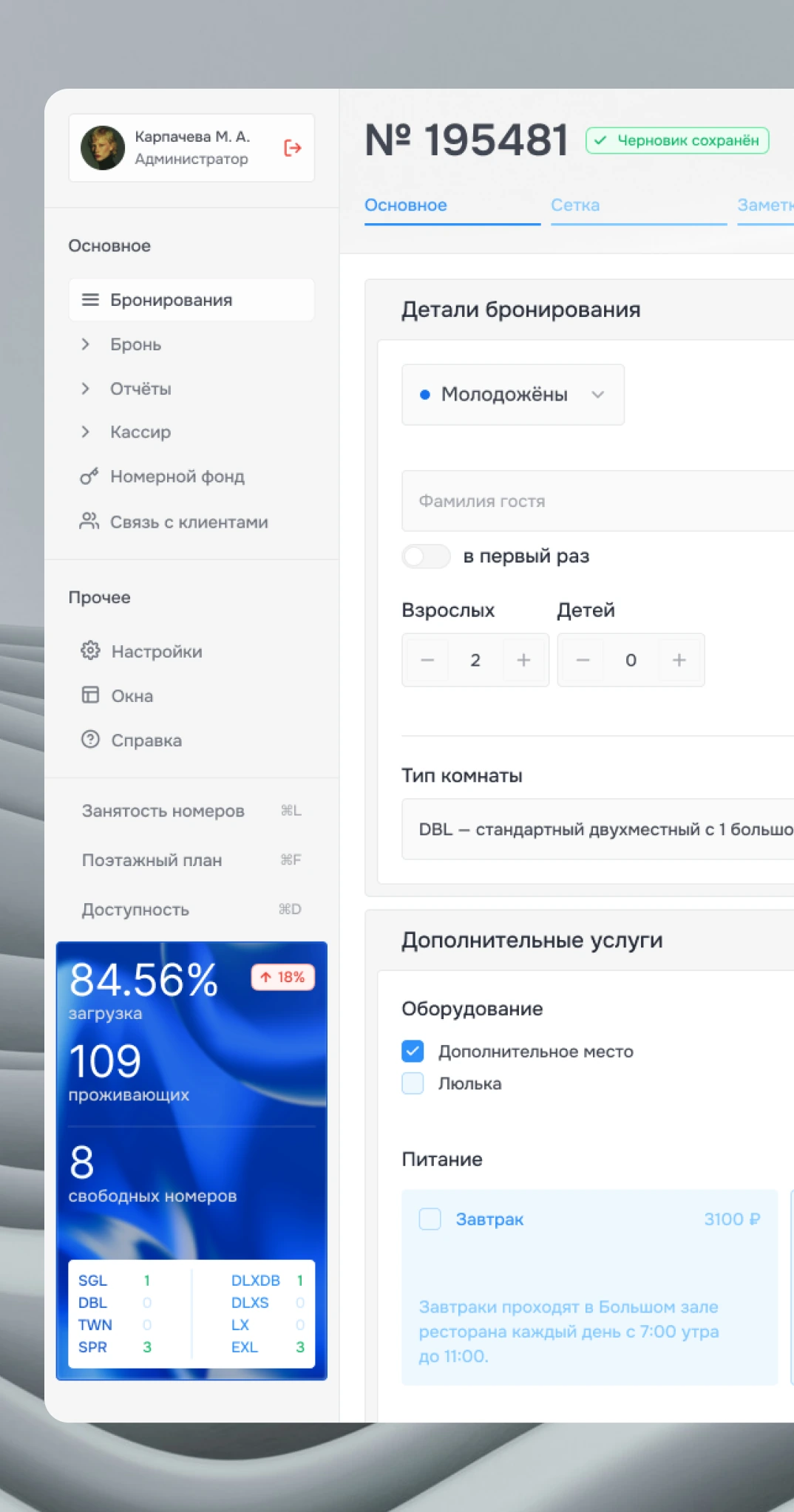Click the Окна window layout icon
This screenshot has width=794, height=1512.
90,695
